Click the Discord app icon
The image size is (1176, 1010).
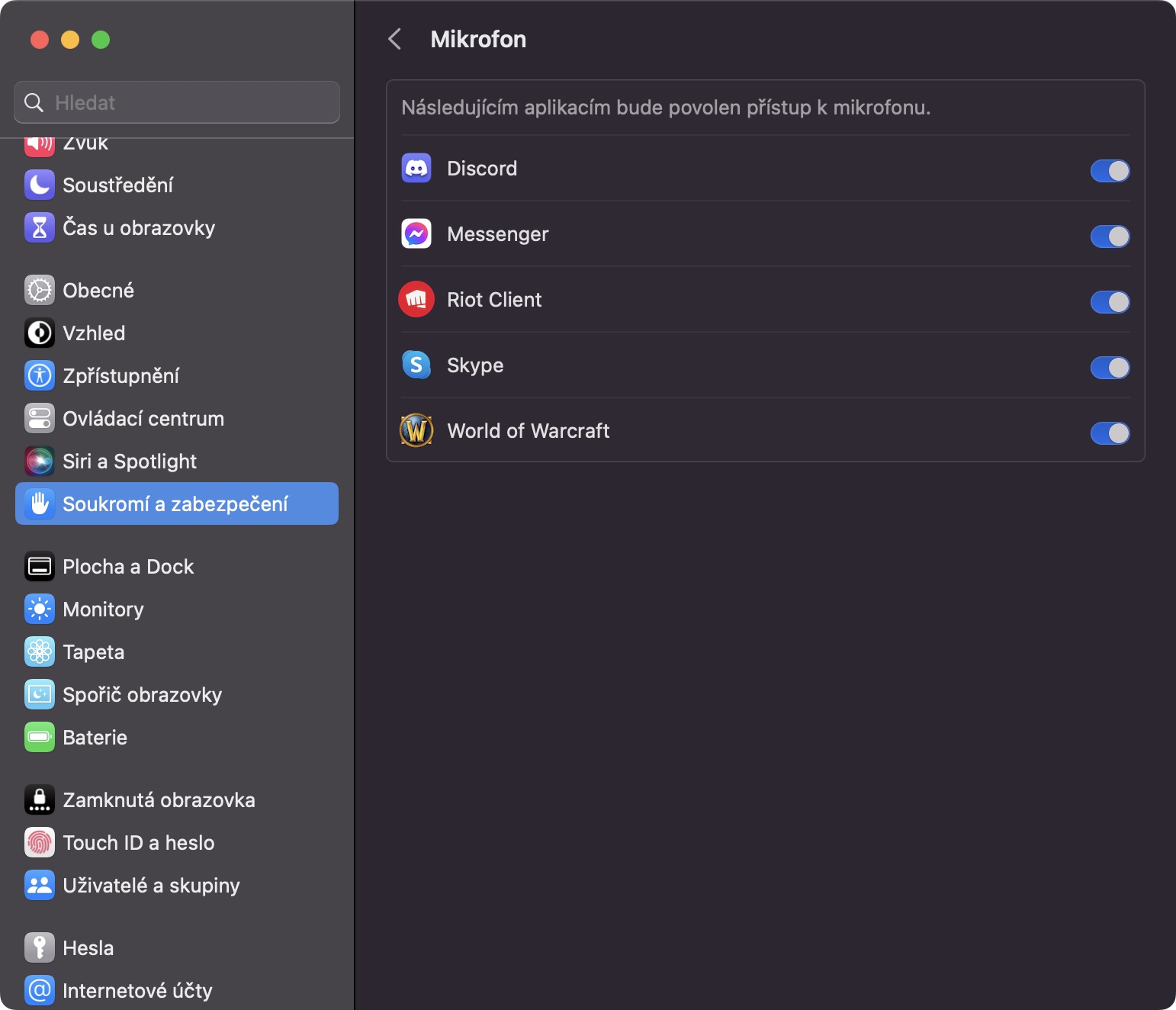pyautogui.click(x=416, y=169)
